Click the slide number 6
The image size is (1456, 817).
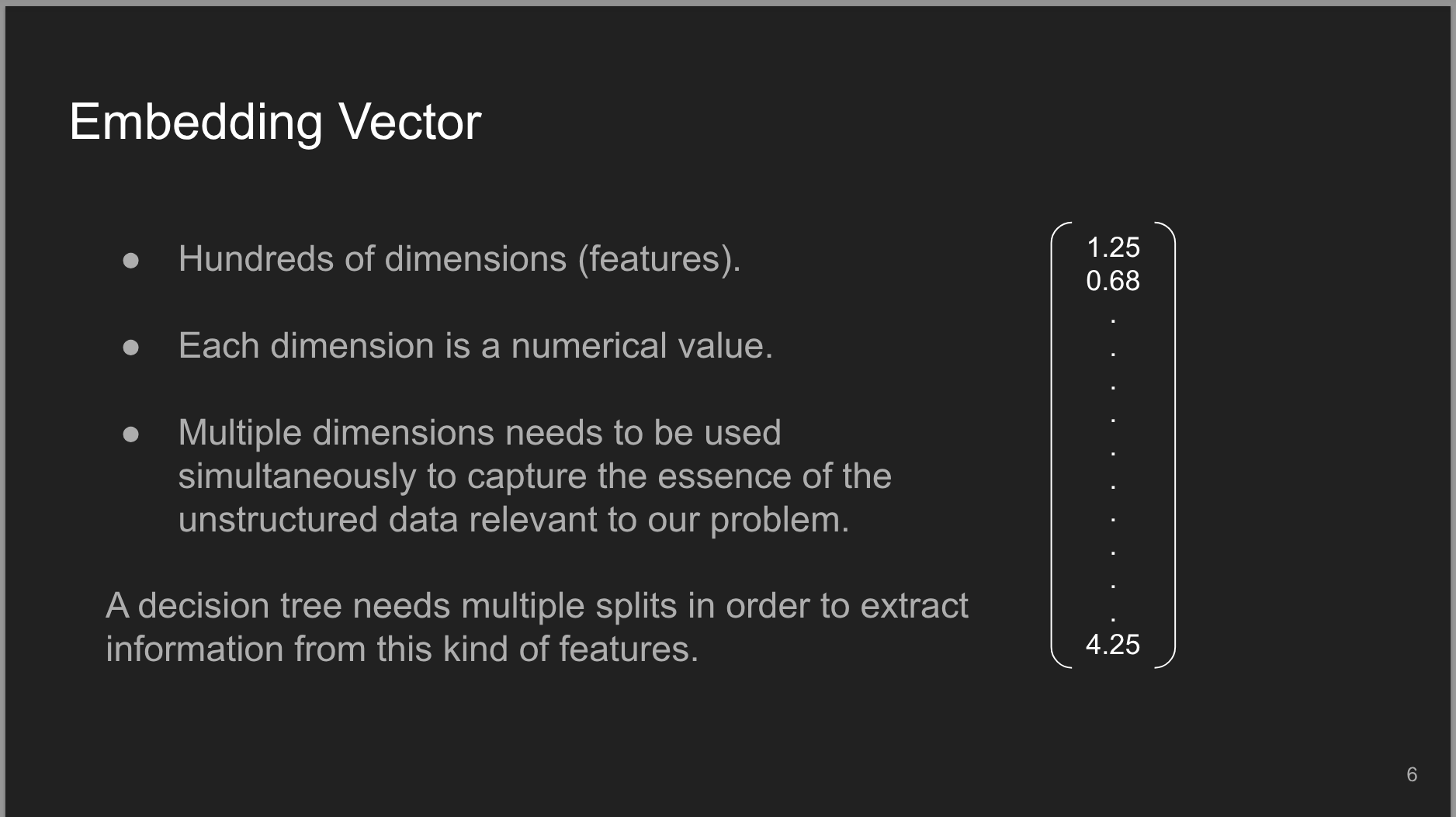(1412, 774)
